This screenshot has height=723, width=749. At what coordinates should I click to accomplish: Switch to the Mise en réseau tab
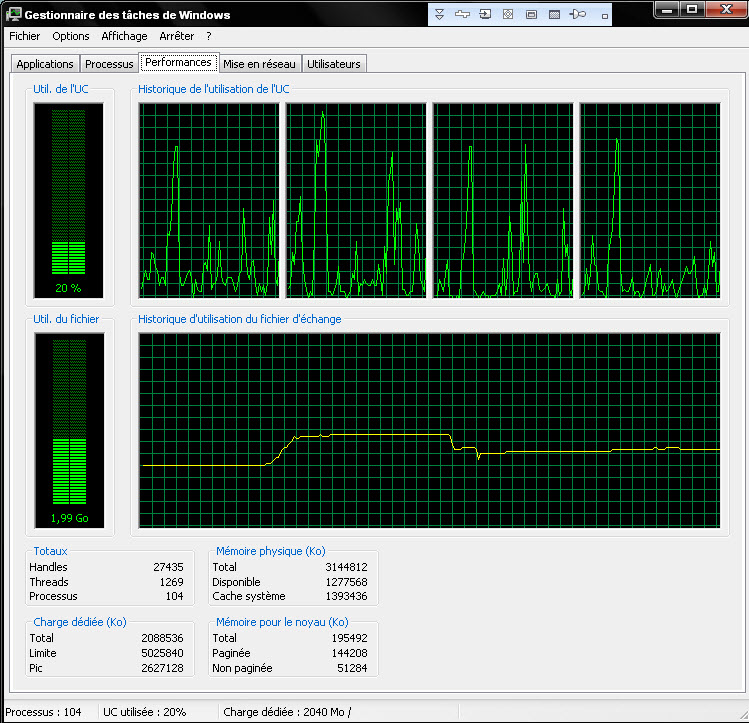point(259,64)
